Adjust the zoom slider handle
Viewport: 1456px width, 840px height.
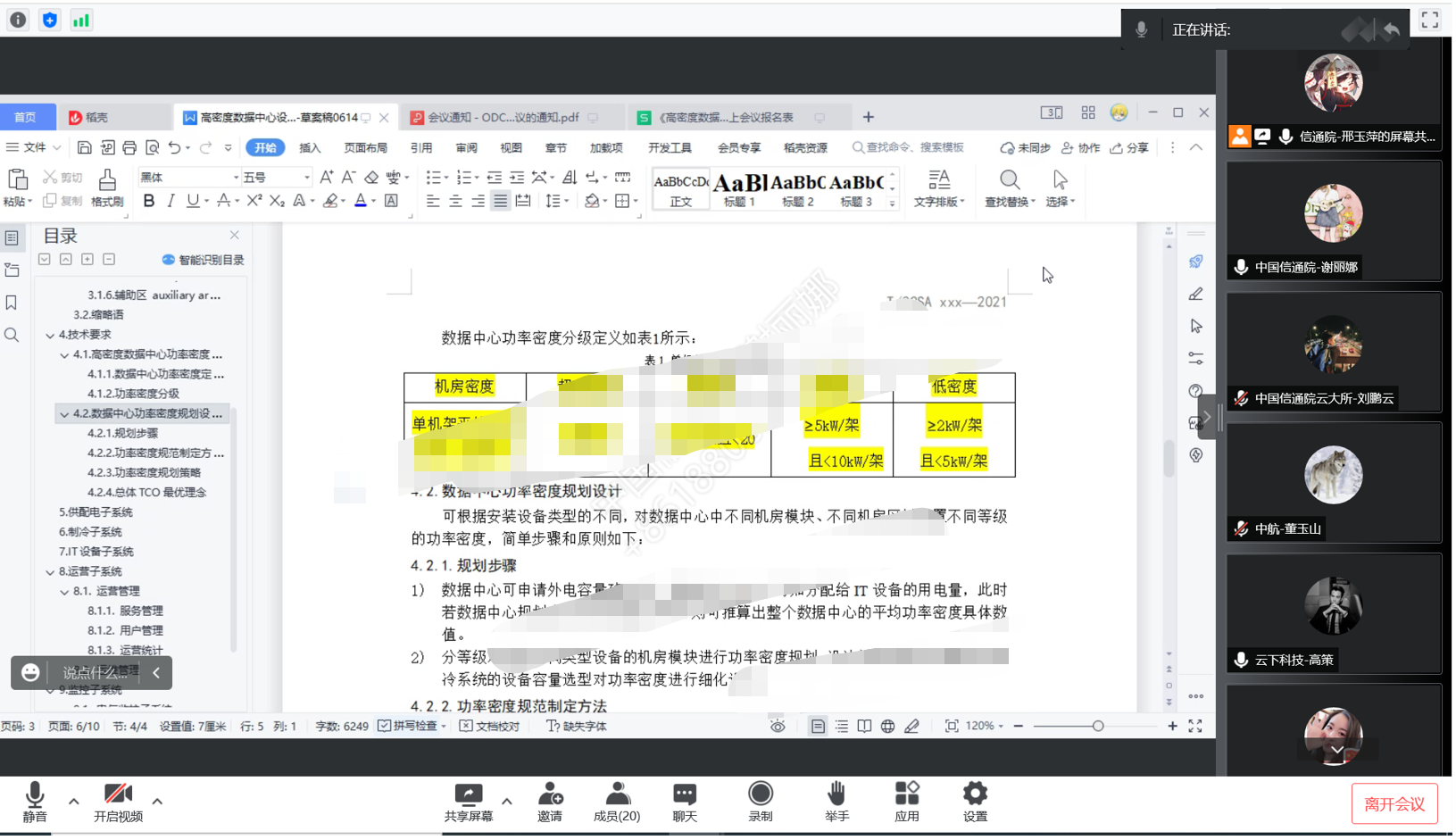(1098, 727)
